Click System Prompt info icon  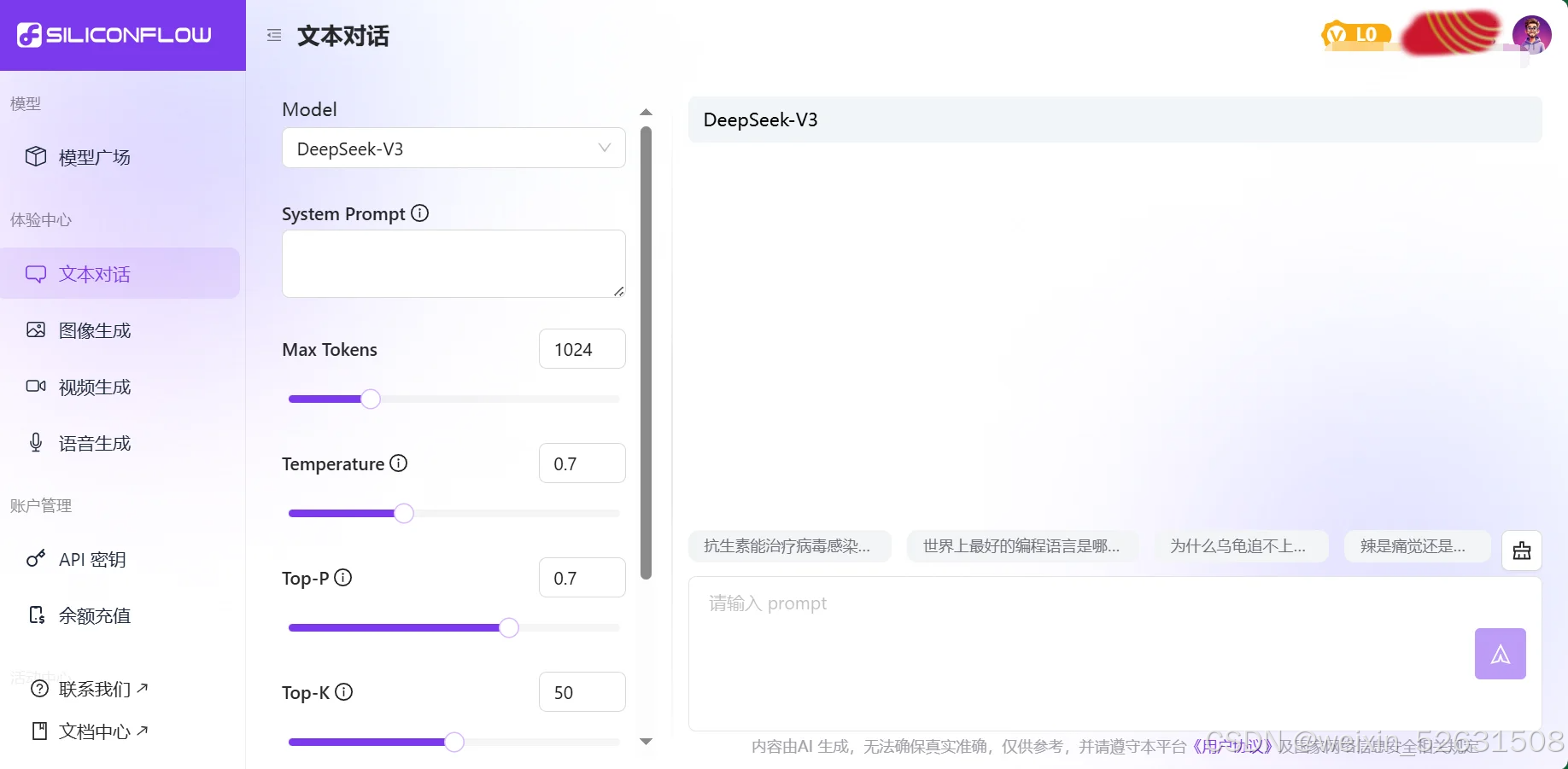coord(419,213)
